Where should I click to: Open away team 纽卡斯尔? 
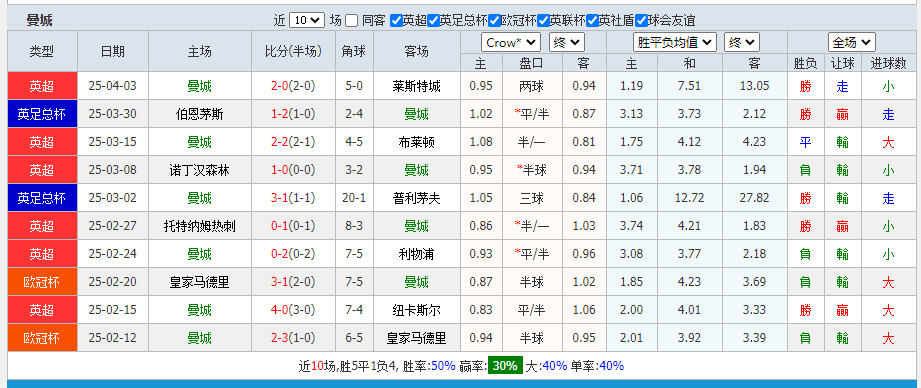pos(416,311)
